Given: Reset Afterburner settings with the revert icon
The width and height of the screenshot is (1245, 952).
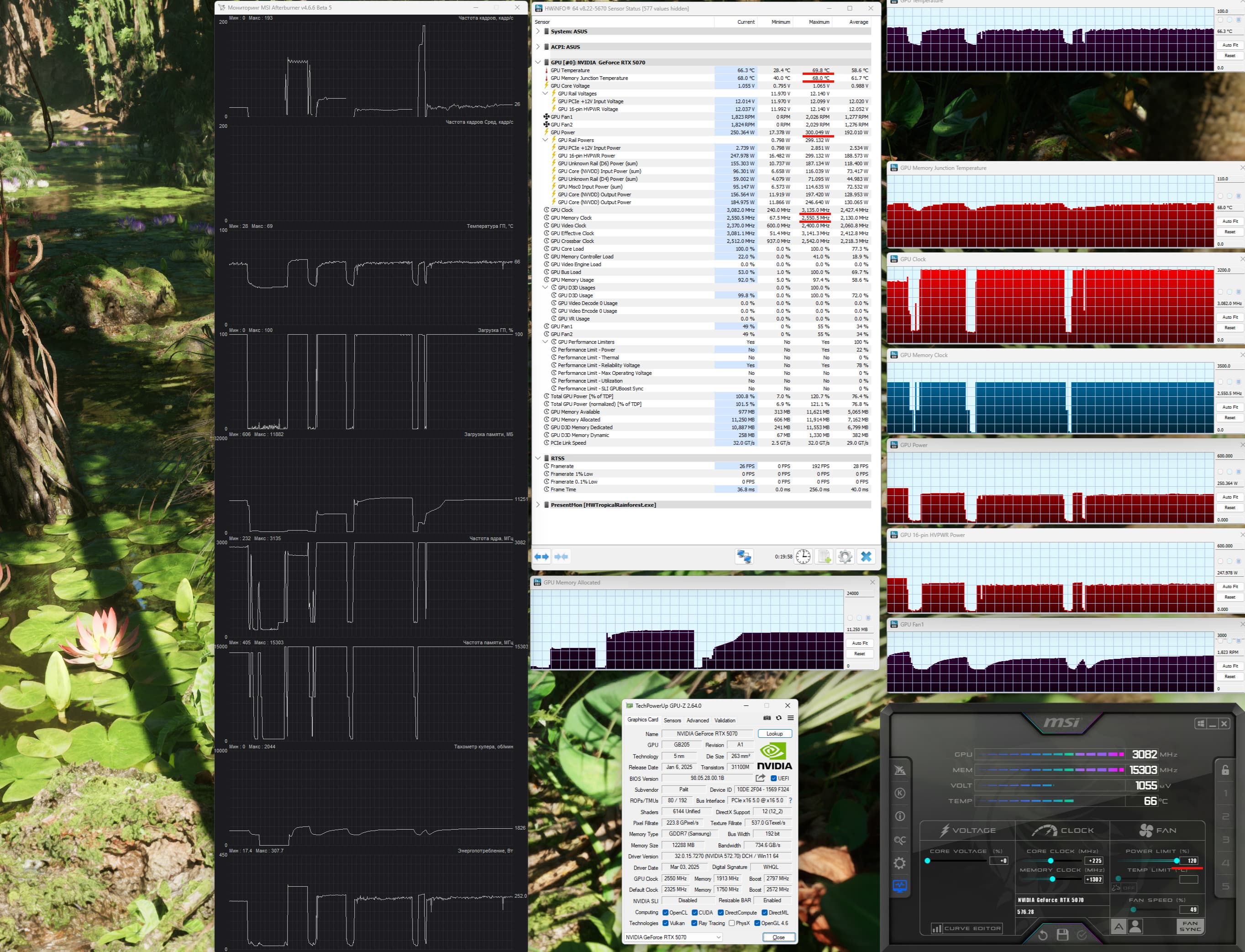Looking at the screenshot, I should tap(1043, 935).
